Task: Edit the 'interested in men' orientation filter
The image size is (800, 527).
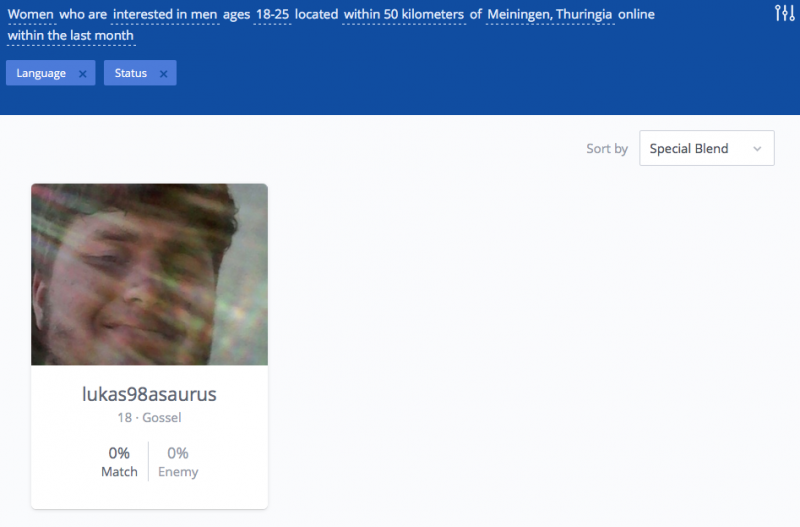Action: (164, 15)
